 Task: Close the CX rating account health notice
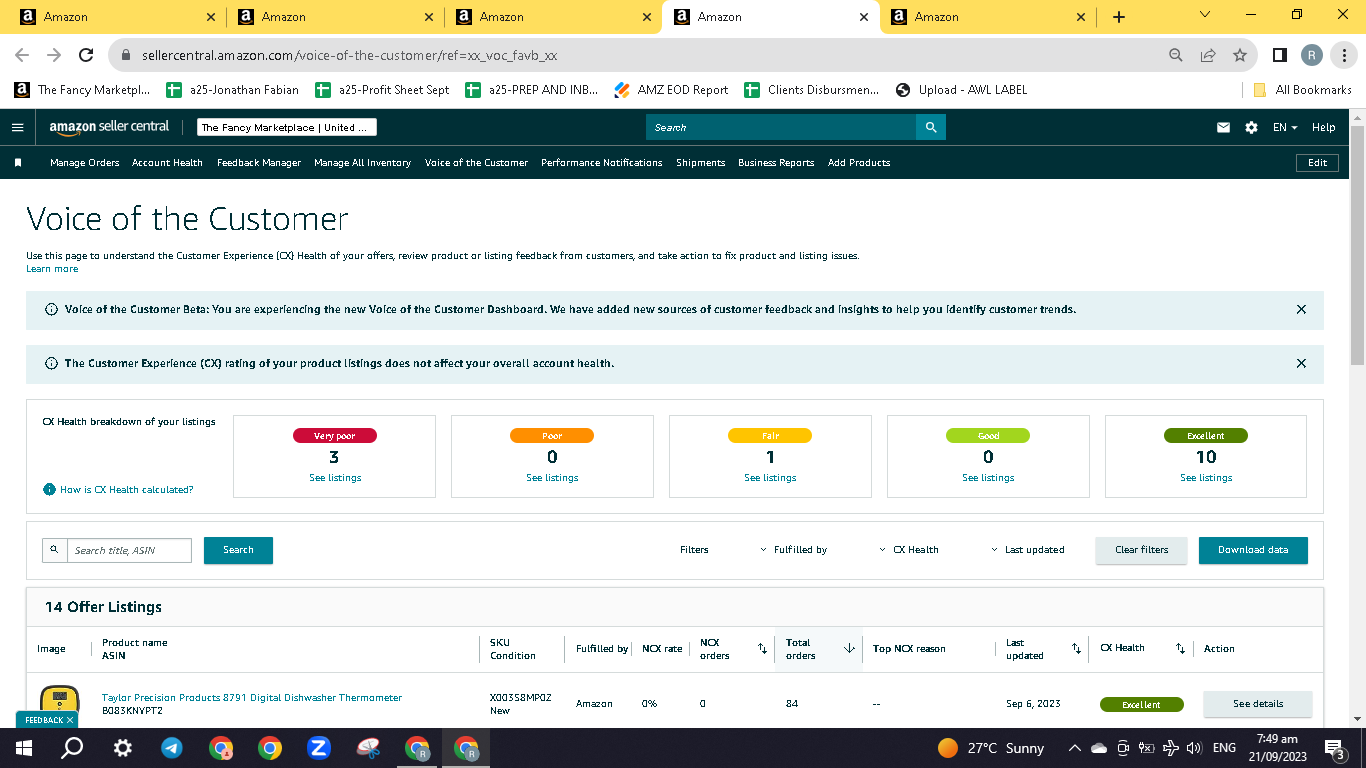coord(1301,364)
